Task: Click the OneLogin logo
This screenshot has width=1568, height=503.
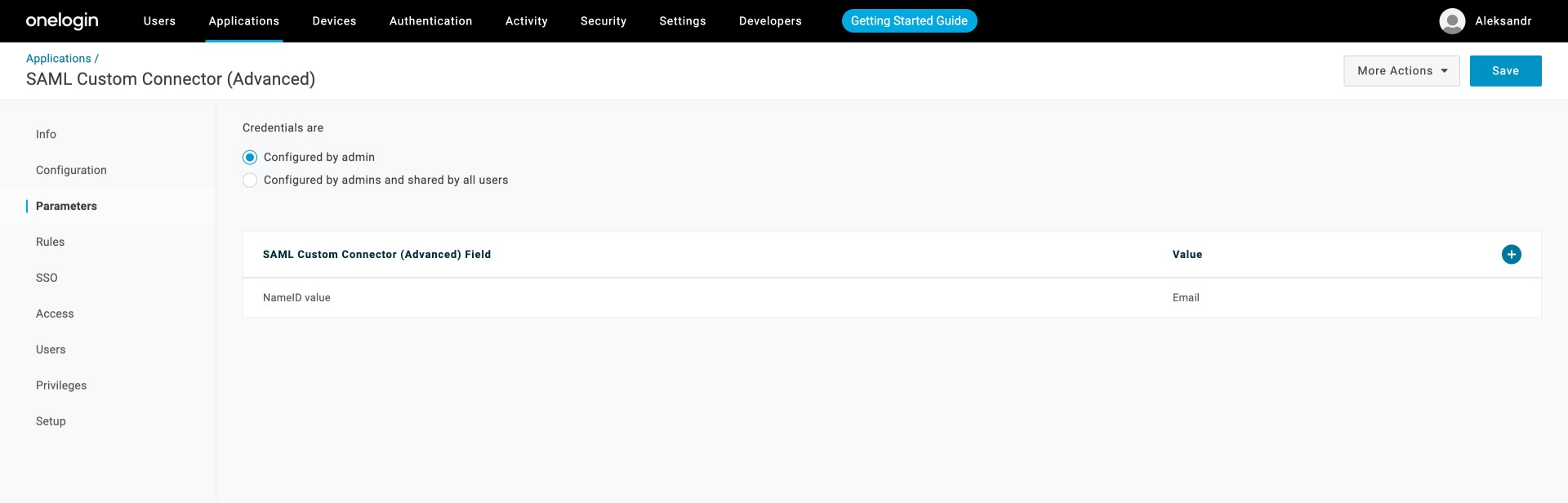Action: tap(62, 21)
